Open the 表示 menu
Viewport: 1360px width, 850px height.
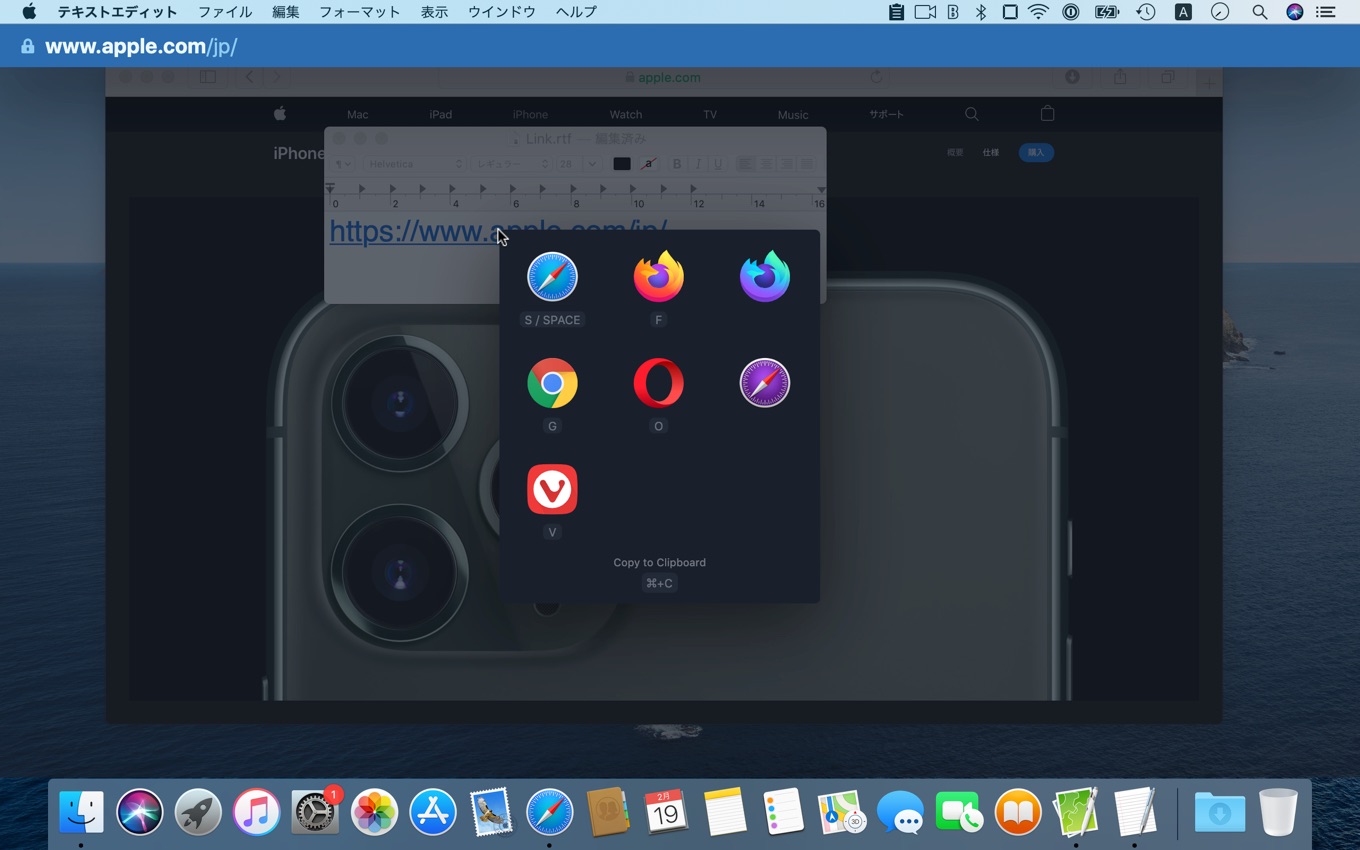click(x=434, y=12)
